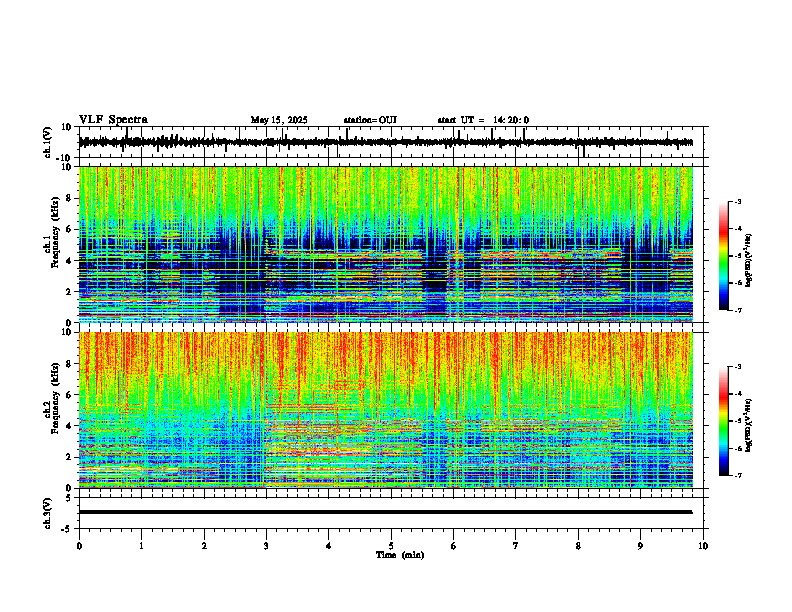
Task: Click the time axis tick "7"
Action: pos(516,546)
